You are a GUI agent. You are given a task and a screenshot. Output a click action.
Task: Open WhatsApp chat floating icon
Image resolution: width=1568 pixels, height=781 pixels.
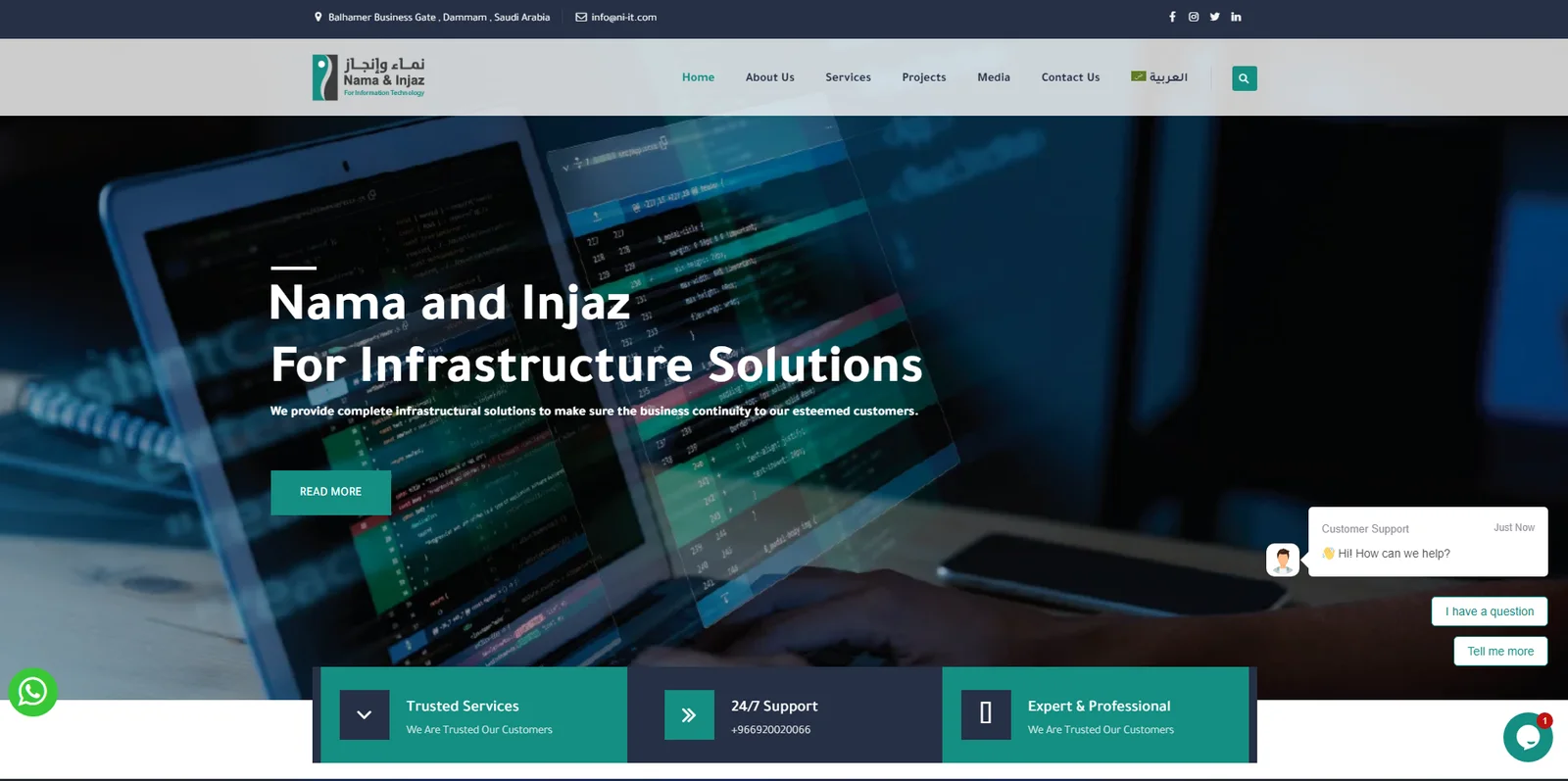33,692
